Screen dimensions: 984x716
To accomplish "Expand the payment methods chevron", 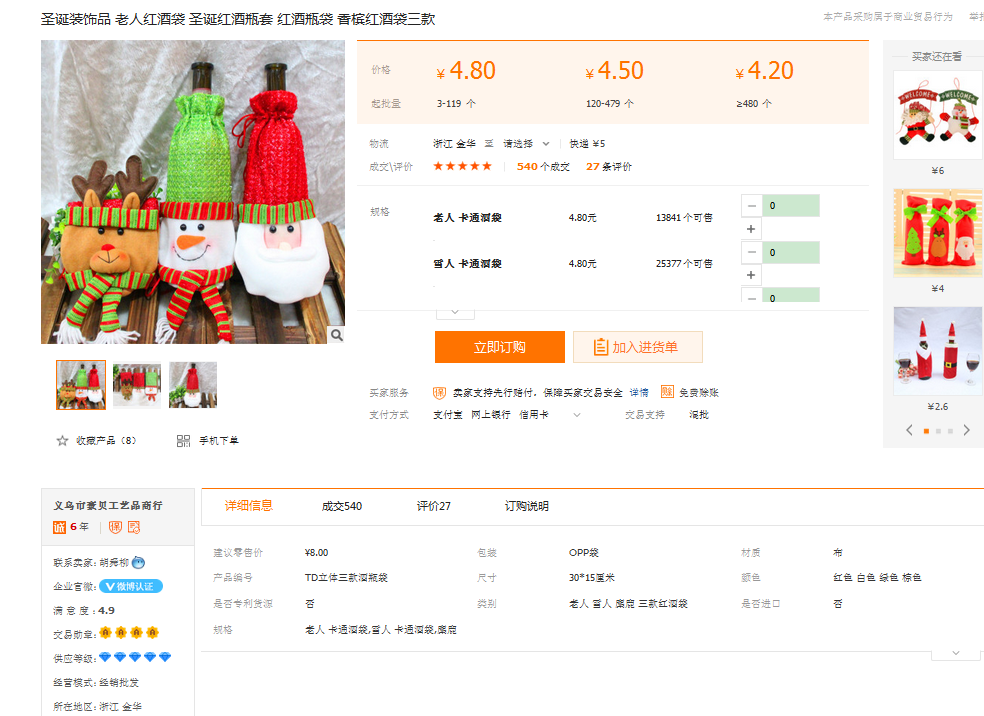I will 576,415.
